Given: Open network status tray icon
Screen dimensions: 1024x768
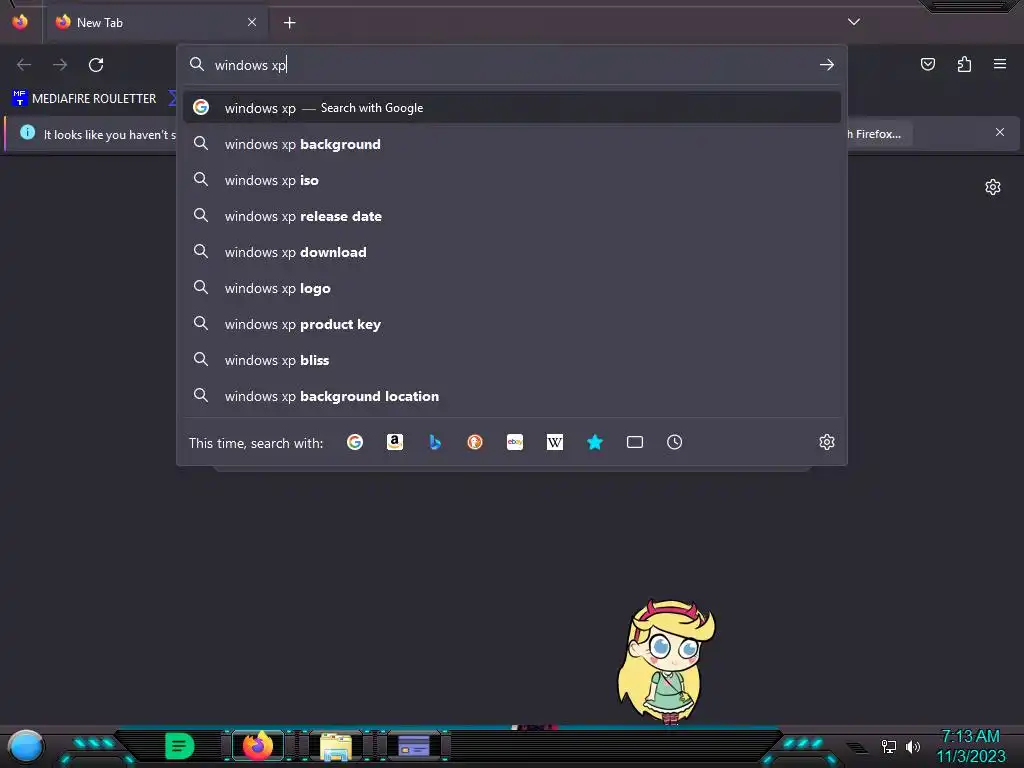Looking at the screenshot, I should (x=889, y=746).
